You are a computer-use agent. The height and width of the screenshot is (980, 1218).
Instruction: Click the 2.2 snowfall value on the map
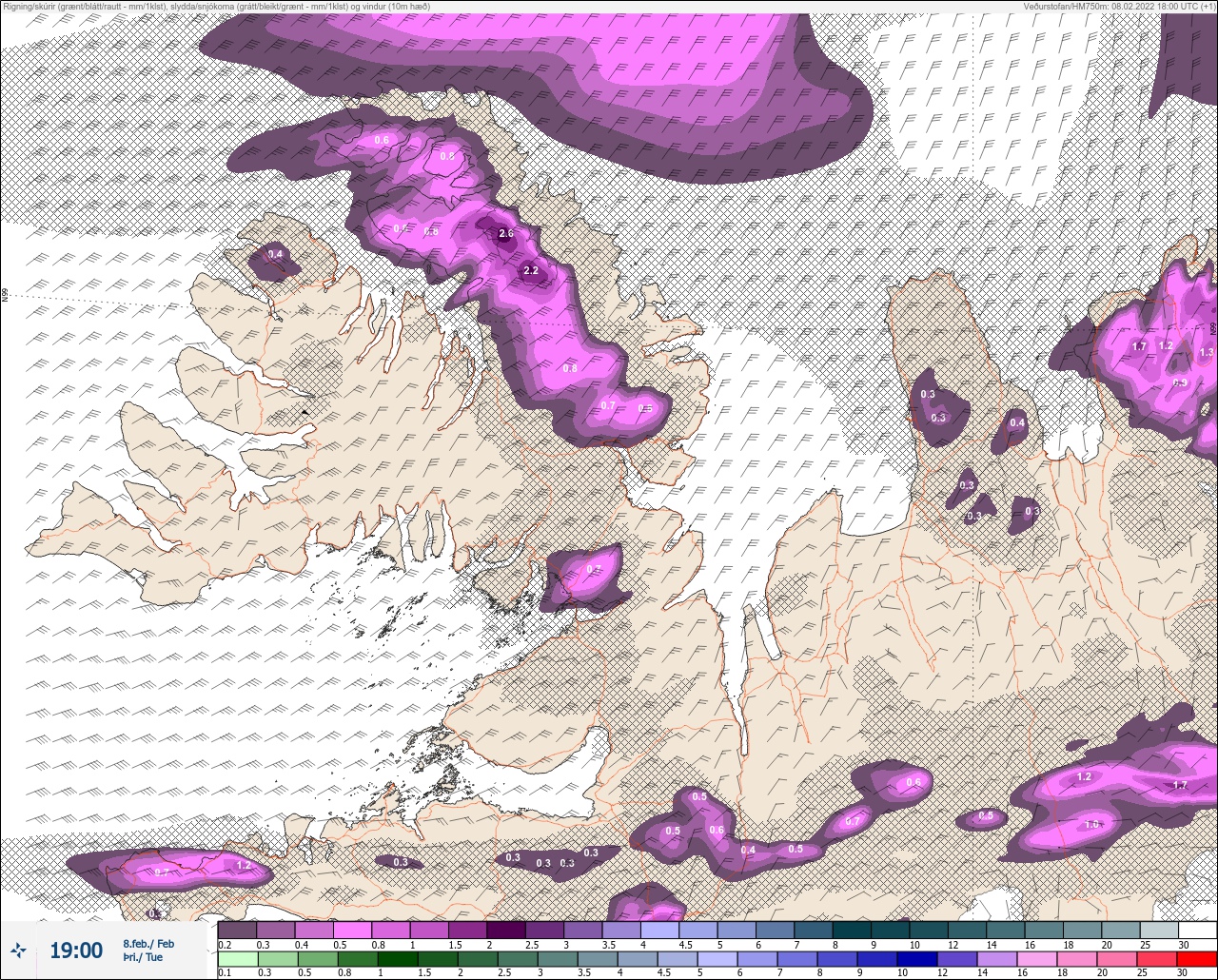coord(531,271)
